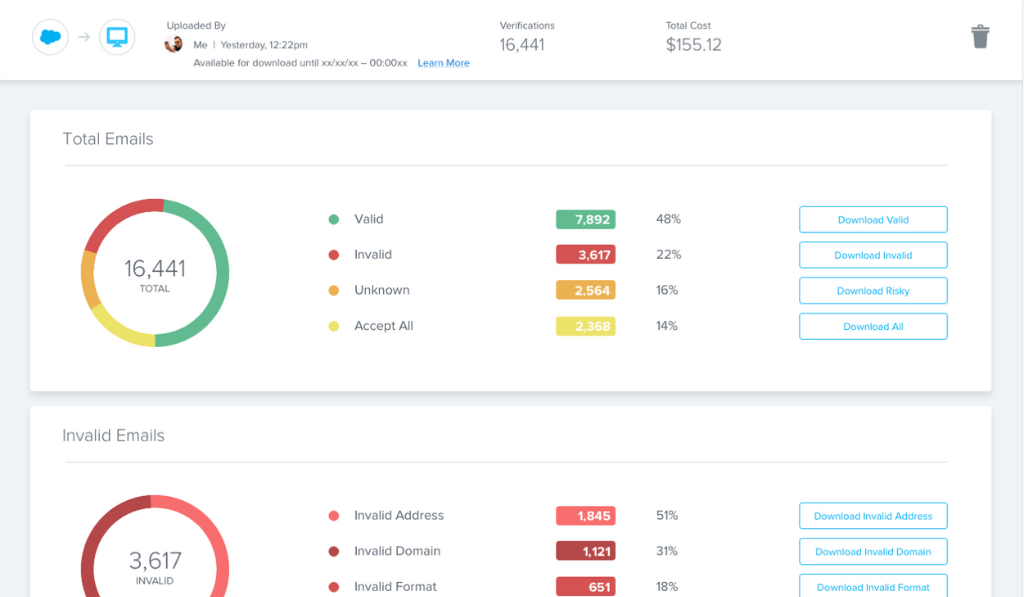Image resolution: width=1024 pixels, height=597 pixels.
Task: Click the orange 2,564 unknown count badge
Action: pyautogui.click(x=586, y=290)
